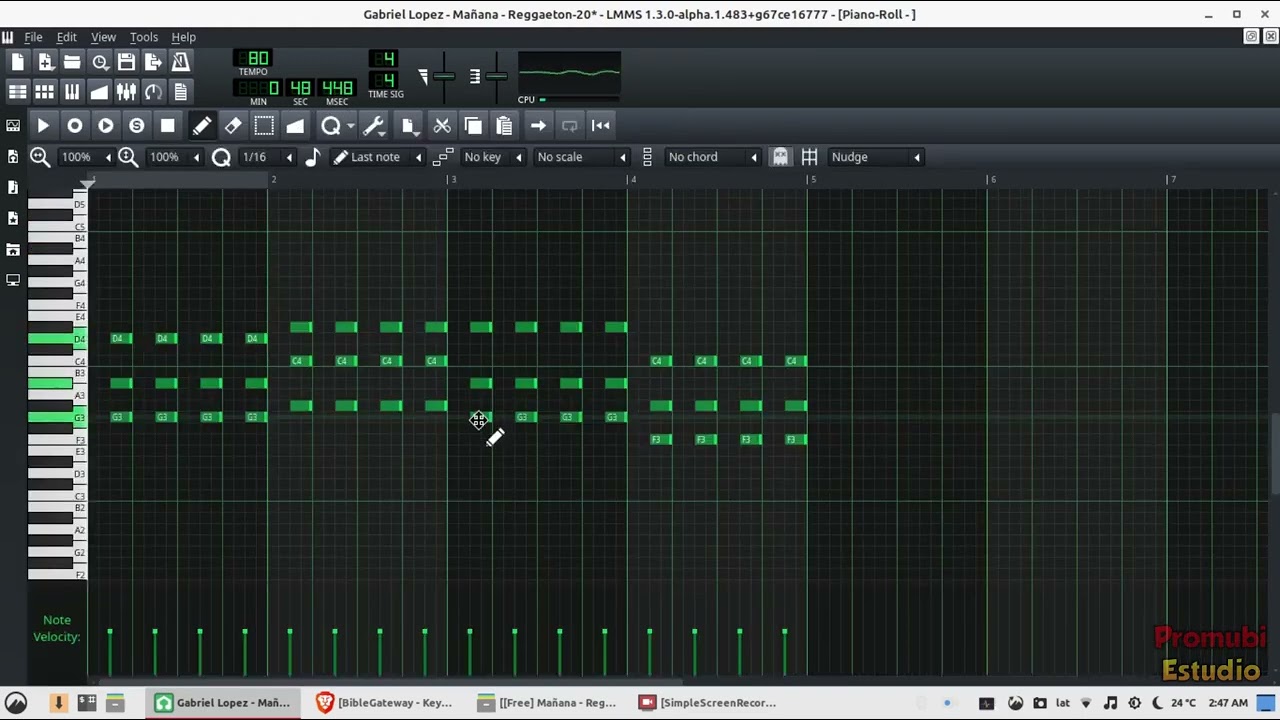
Task: Click the export project icon
Action: tap(153, 62)
